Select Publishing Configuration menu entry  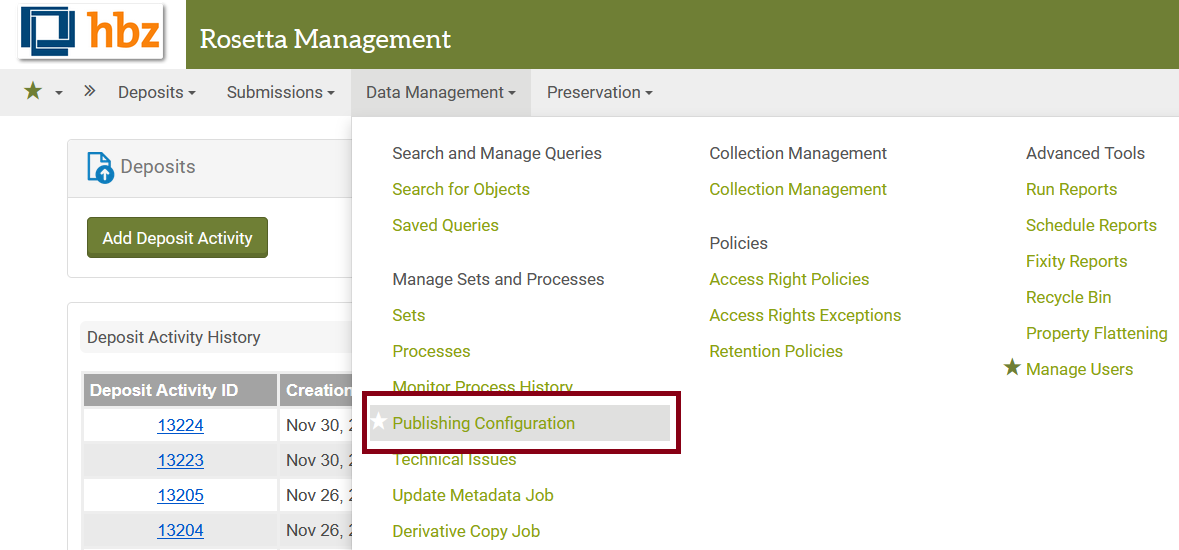[x=483, y=423]
